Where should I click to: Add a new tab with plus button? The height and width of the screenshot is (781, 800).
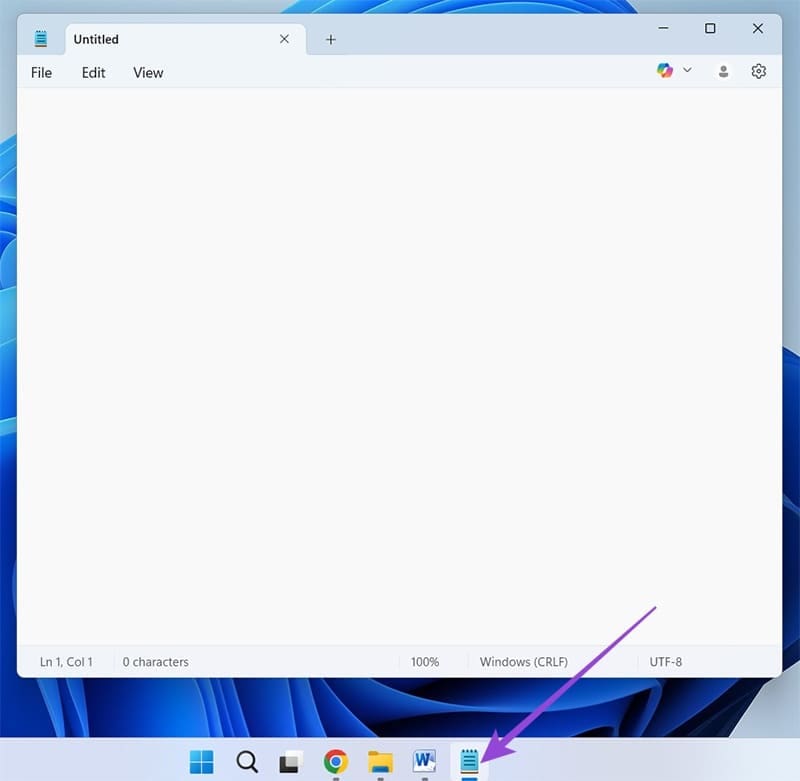[331, 40]
